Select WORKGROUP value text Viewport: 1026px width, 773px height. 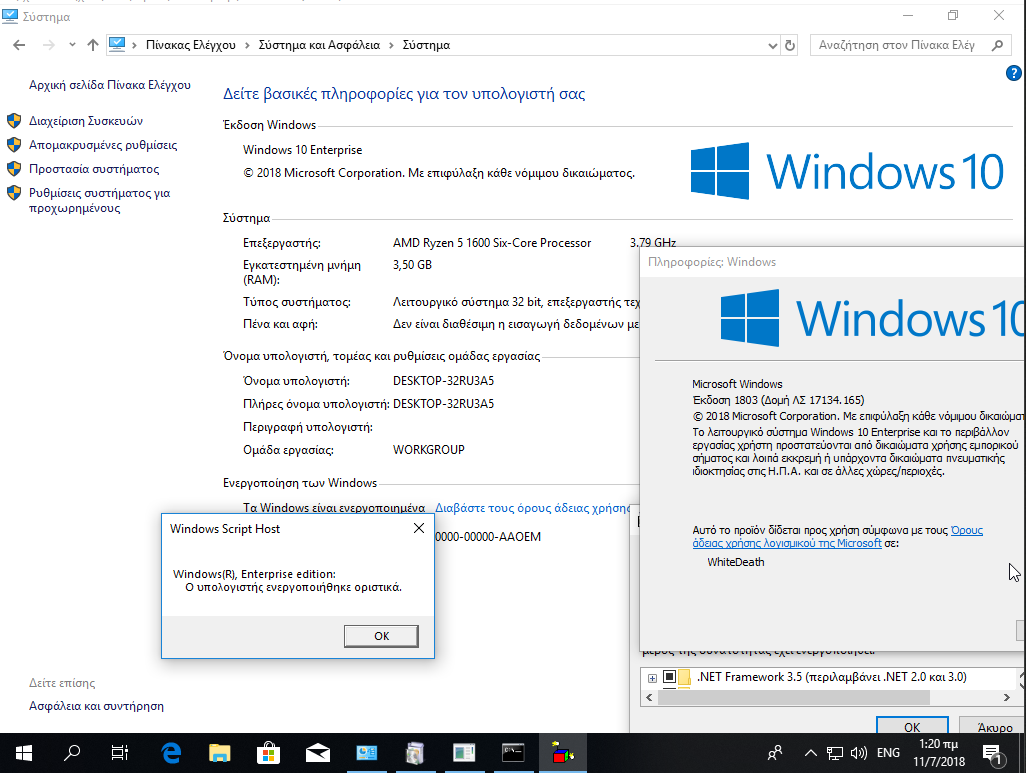[429, 450]
